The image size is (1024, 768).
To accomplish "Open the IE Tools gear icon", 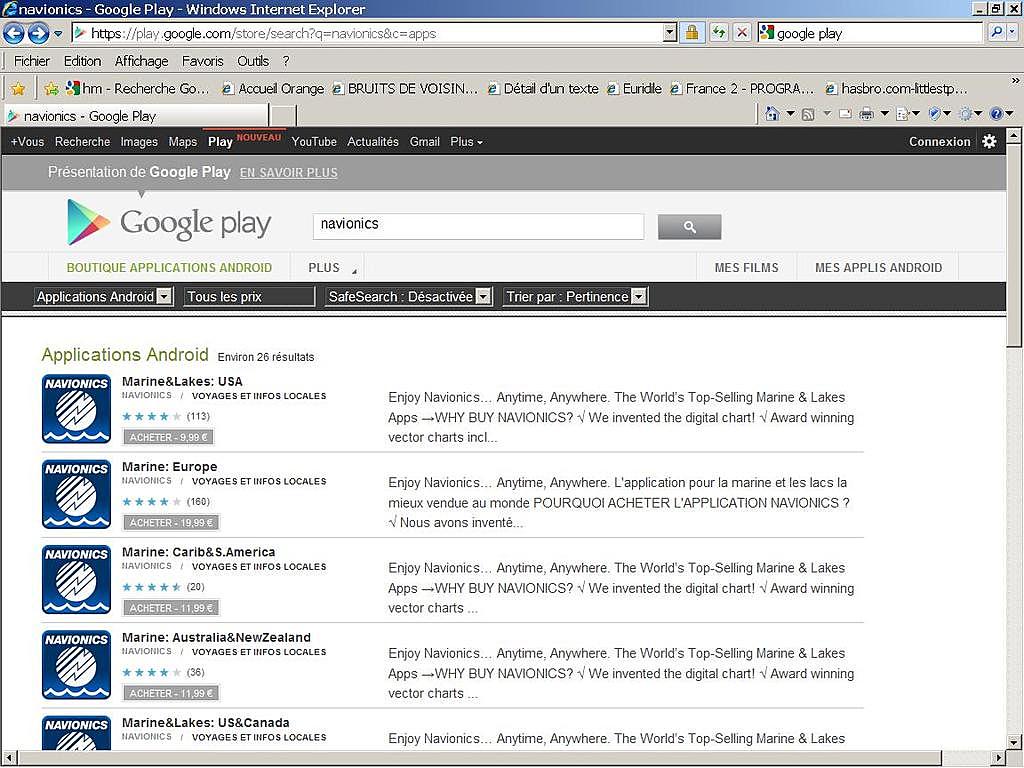I will (x=966, y=114).
